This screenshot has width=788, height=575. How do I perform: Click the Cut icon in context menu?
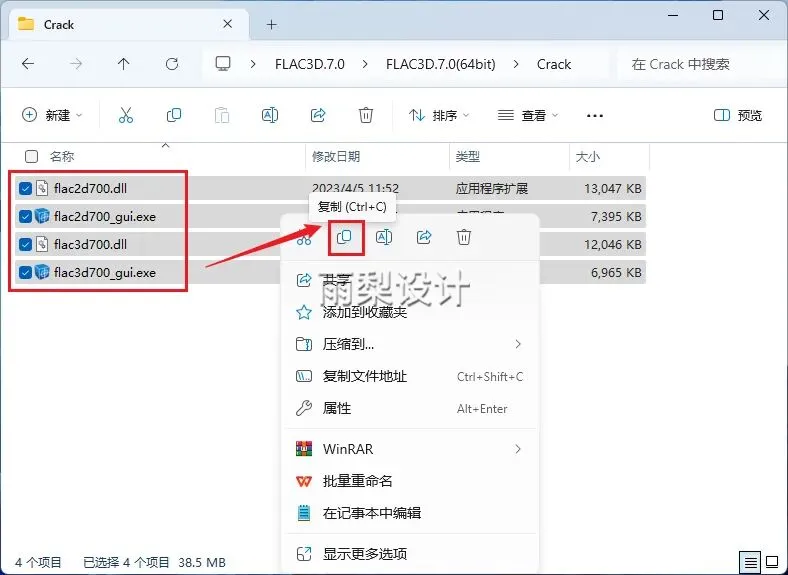(304, 239)
